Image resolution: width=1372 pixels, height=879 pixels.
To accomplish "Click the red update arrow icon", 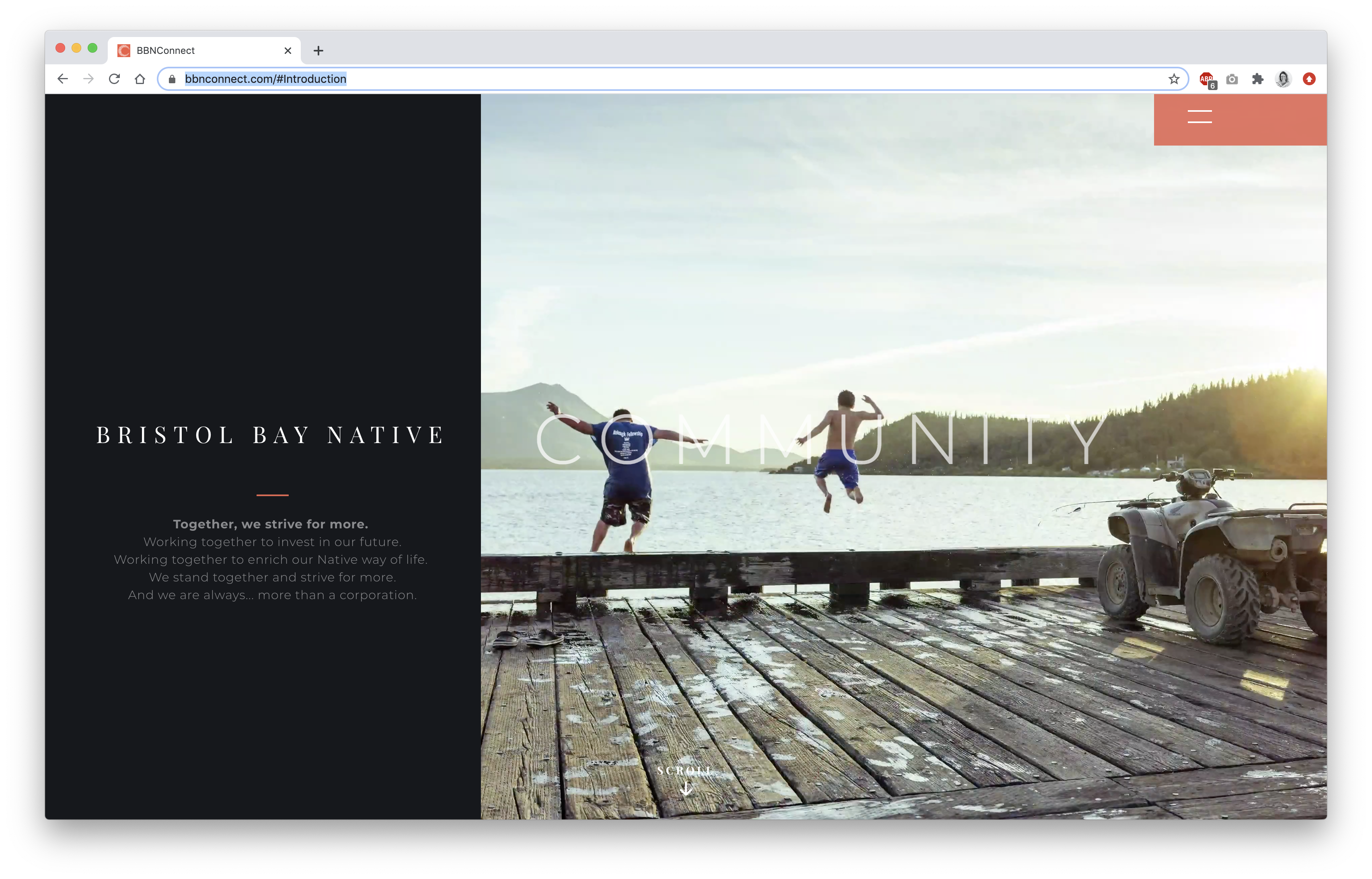I will (x=1309, y=79).
